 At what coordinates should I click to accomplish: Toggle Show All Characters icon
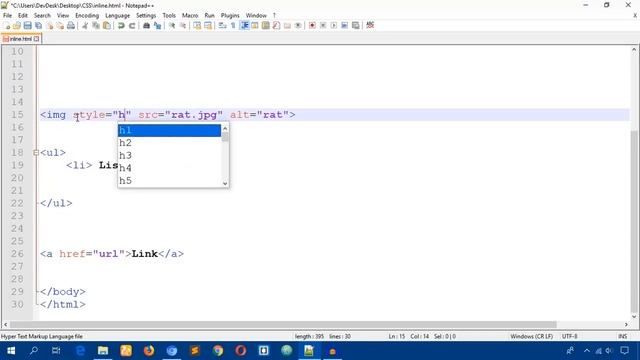(x=233, y=26)
